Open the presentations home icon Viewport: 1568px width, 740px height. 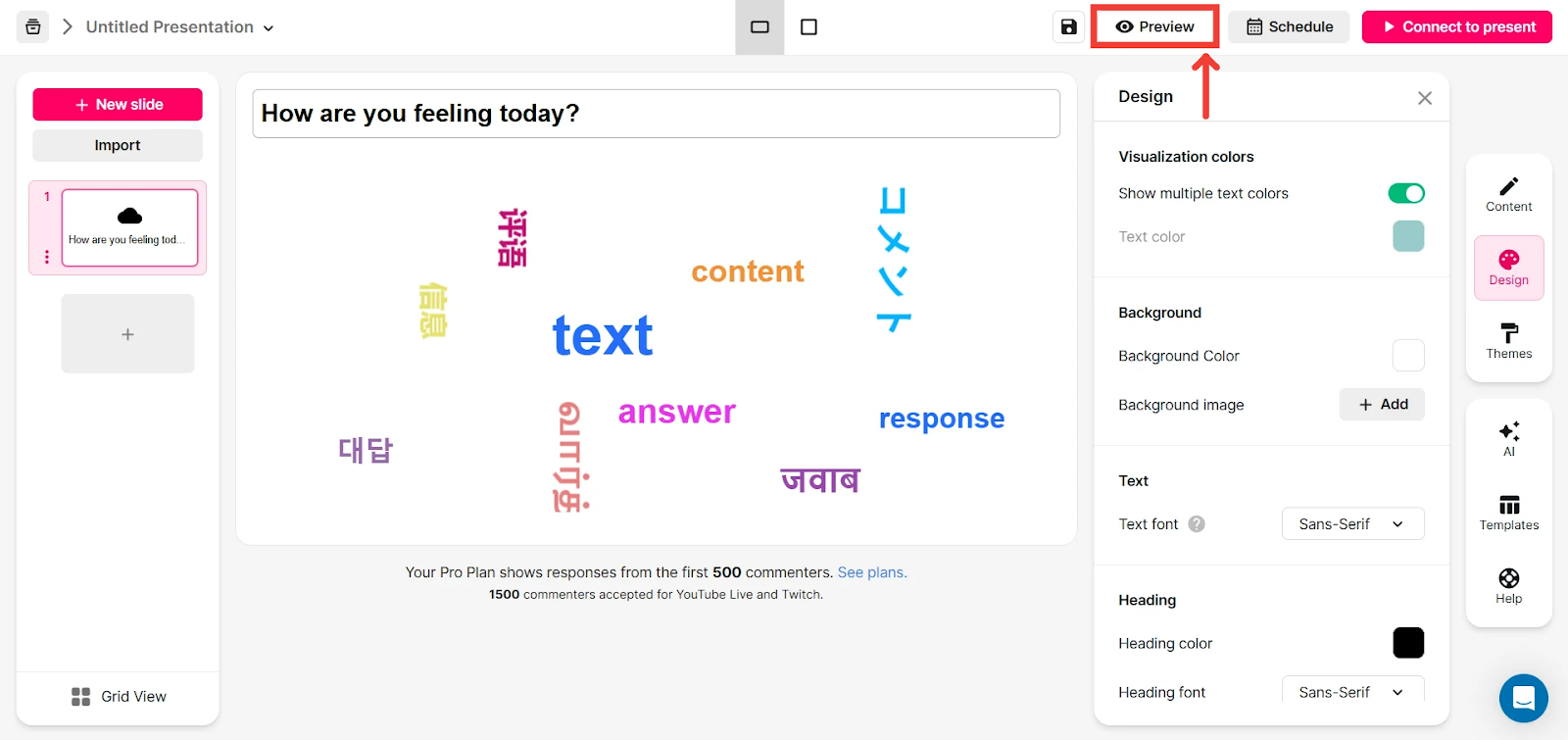[x=33, y=26]
